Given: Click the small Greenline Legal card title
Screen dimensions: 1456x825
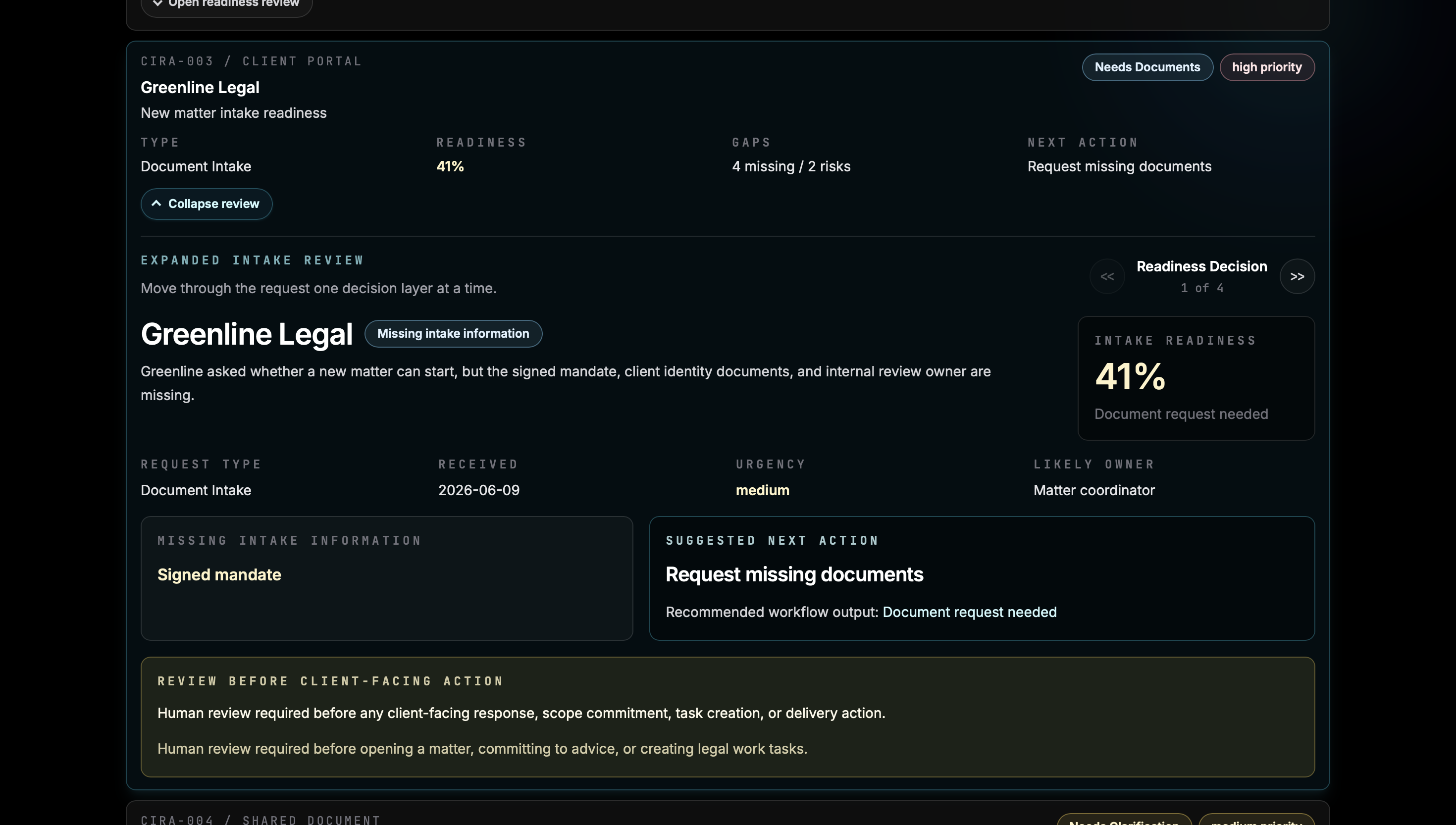Looking at the screenshot, I should (200, 88).
